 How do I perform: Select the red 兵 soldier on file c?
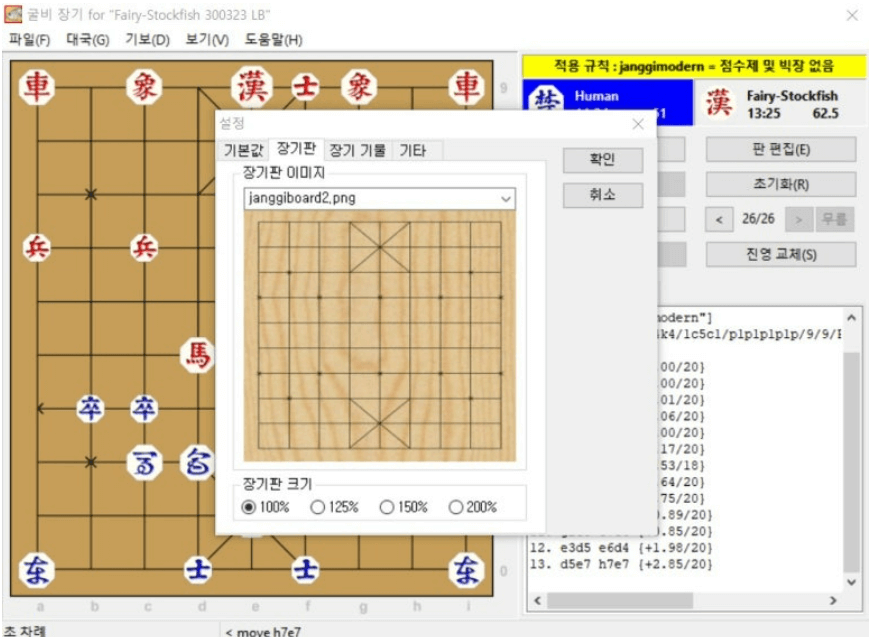pos(144,247)
